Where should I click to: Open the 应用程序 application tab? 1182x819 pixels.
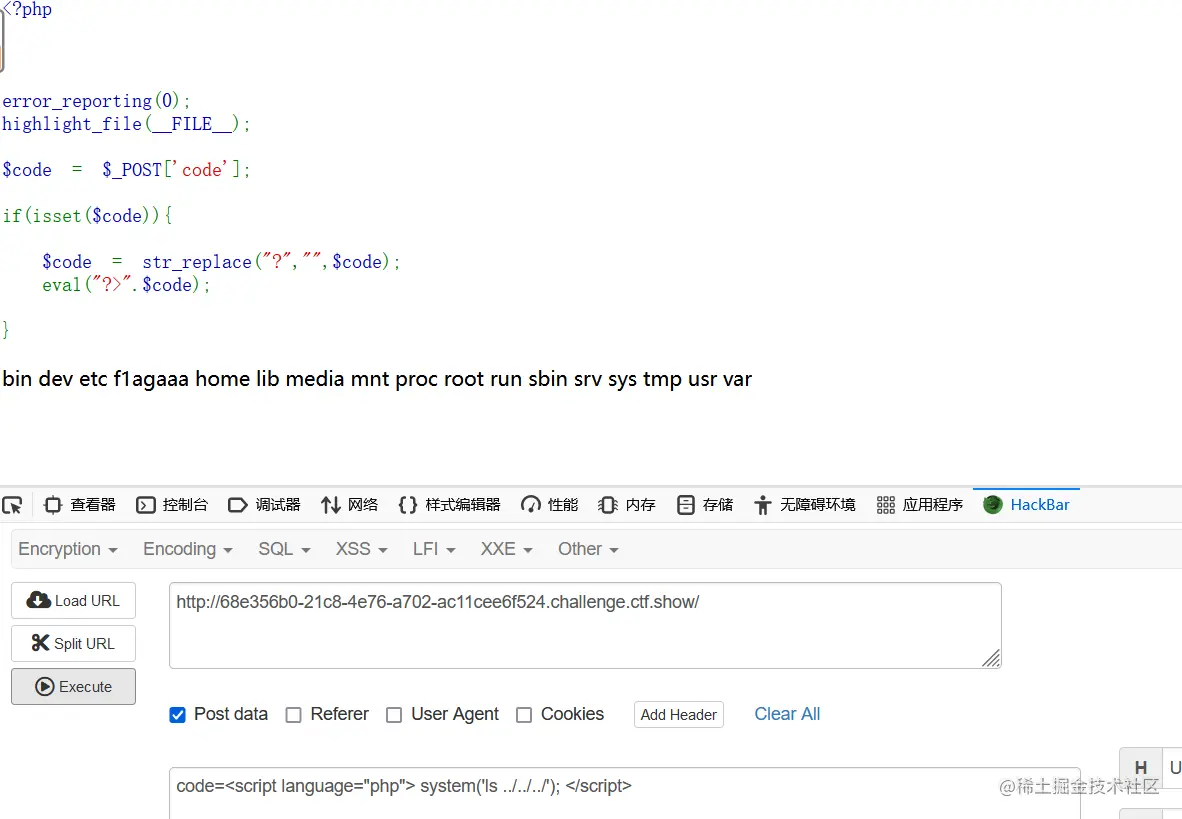click(920, 505)
